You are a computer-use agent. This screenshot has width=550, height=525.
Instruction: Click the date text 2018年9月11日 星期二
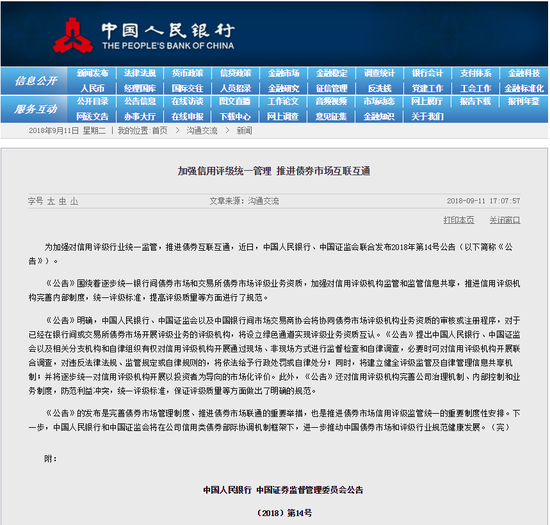67,131
